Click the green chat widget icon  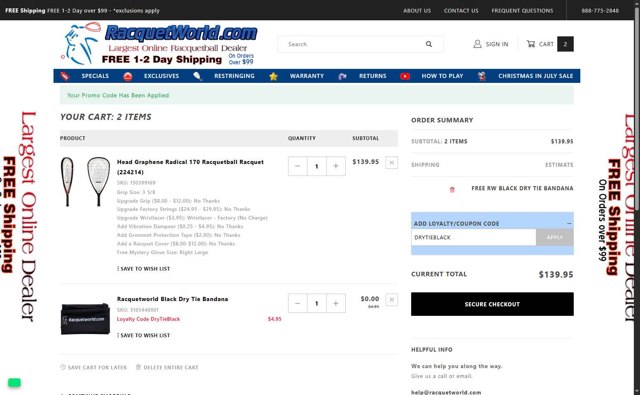click(x=14, y=382)
